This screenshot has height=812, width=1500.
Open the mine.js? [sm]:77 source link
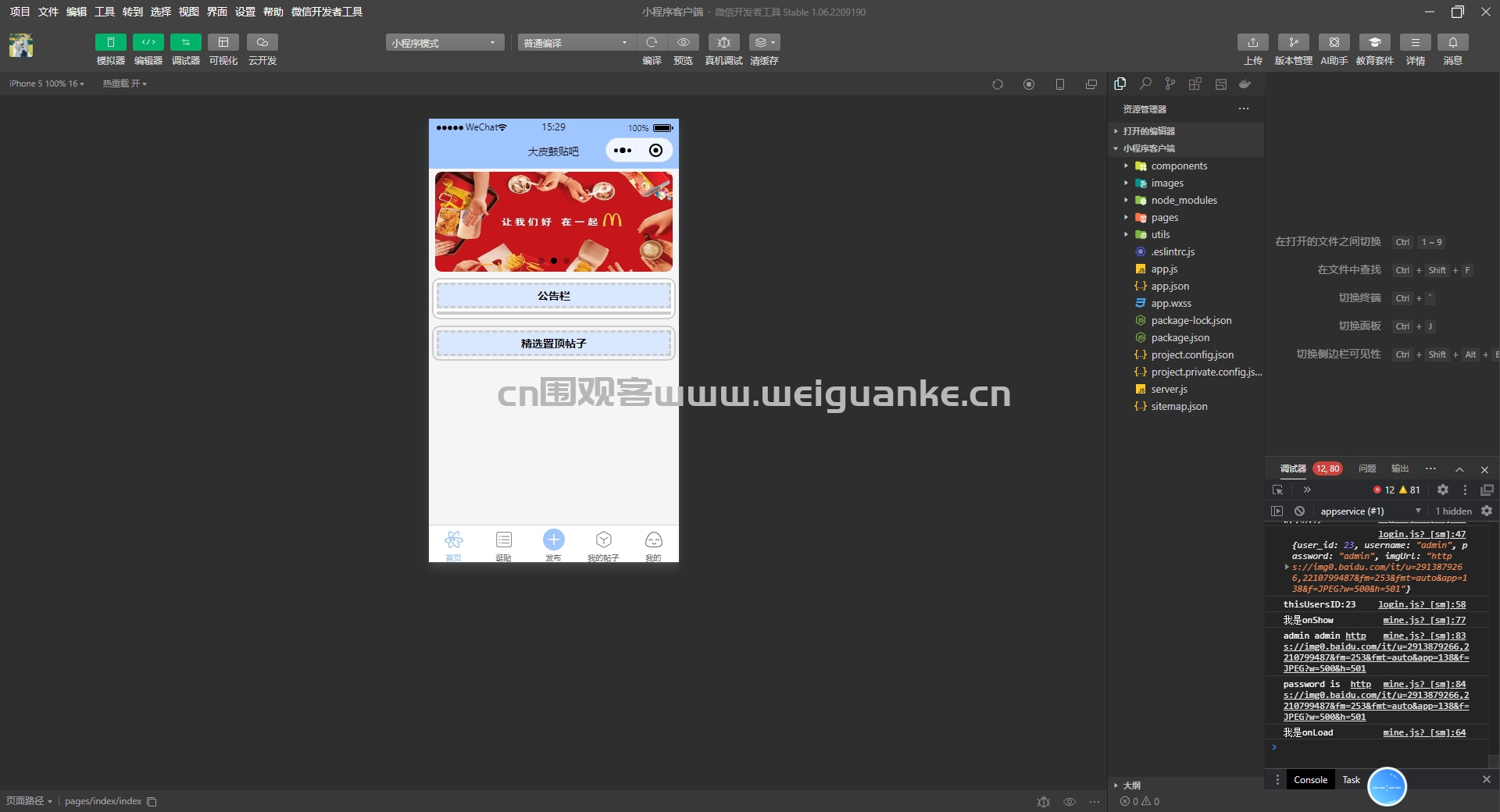tap(1424, 620)
